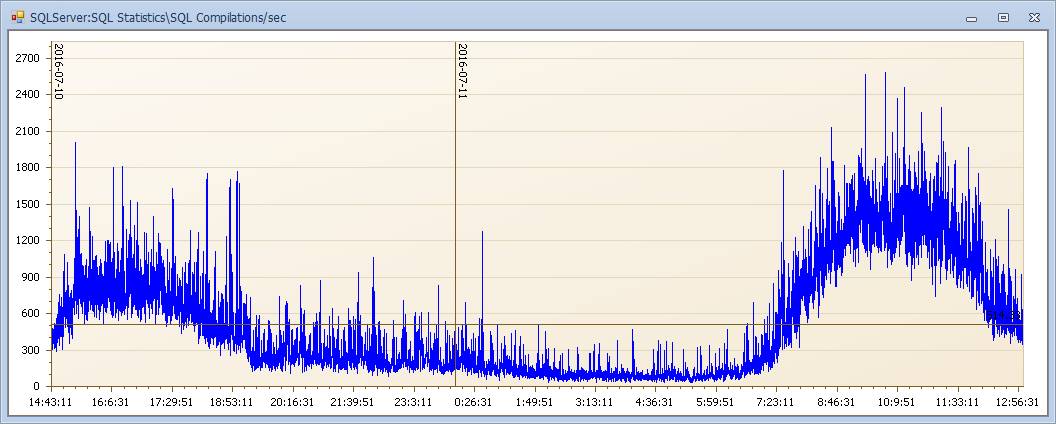Screen dimensions: 1056x424
Task: Click the 4:36:31 time axis label
Action: point(655,402)
